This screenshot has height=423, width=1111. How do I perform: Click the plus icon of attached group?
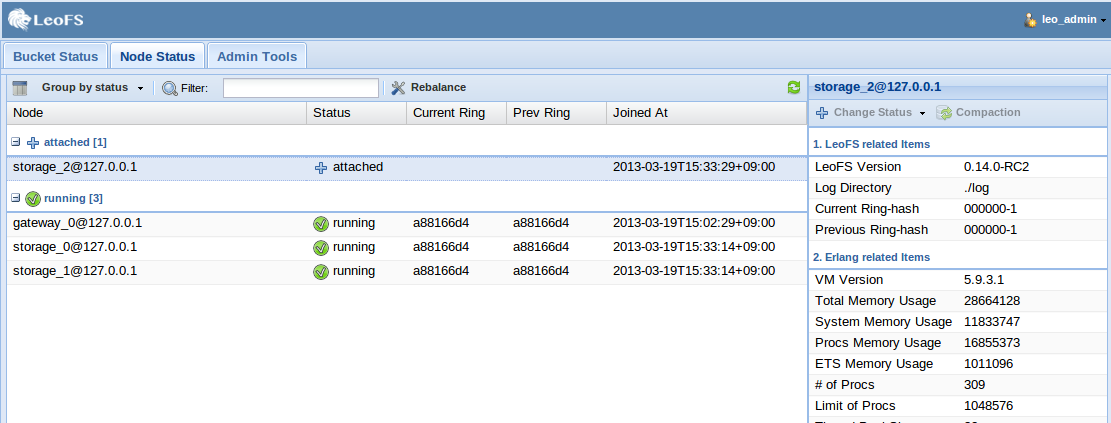(33, 142)
